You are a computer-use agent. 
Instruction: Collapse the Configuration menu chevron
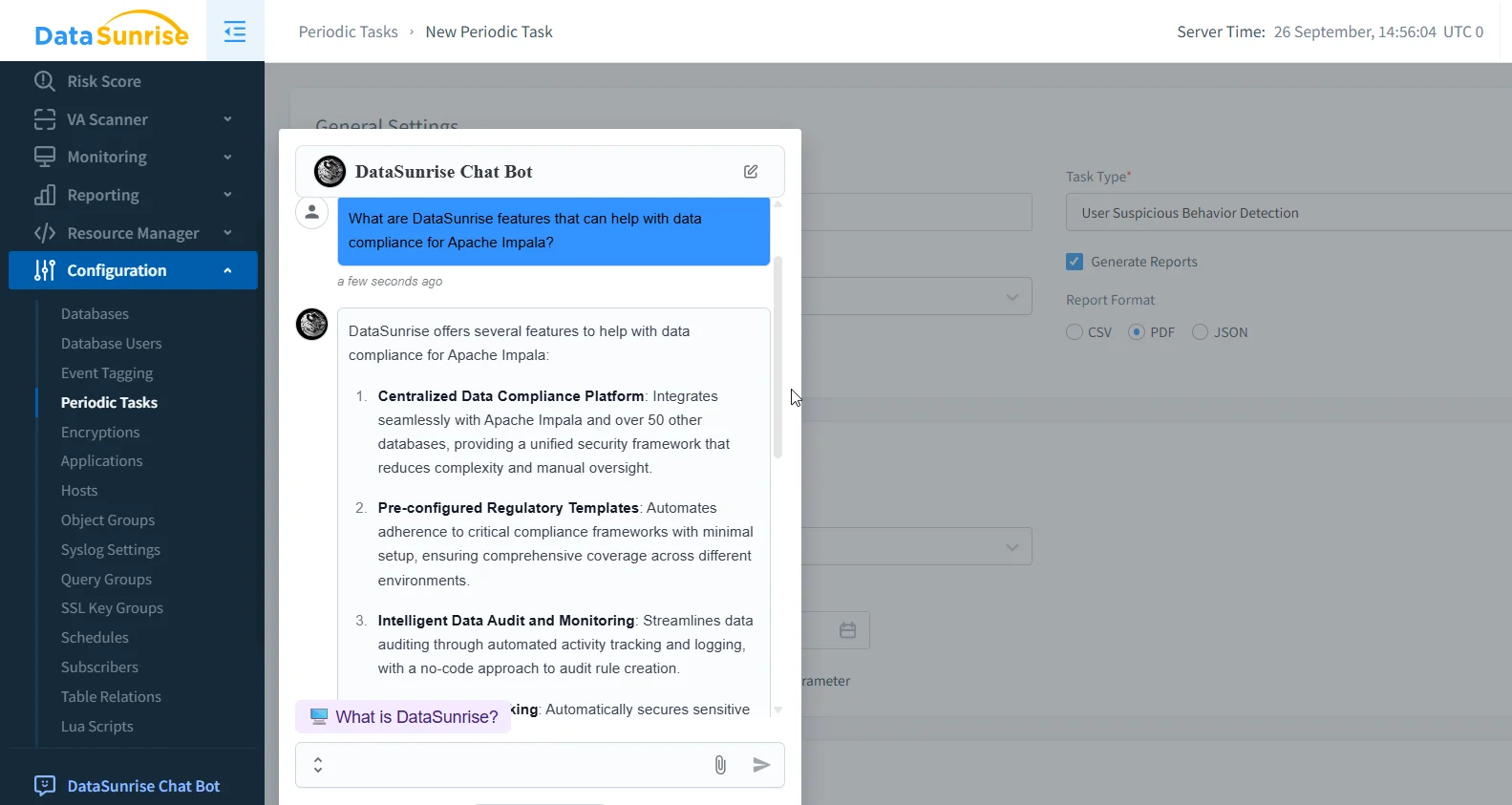pyautogui.click(x=227, y=270)
